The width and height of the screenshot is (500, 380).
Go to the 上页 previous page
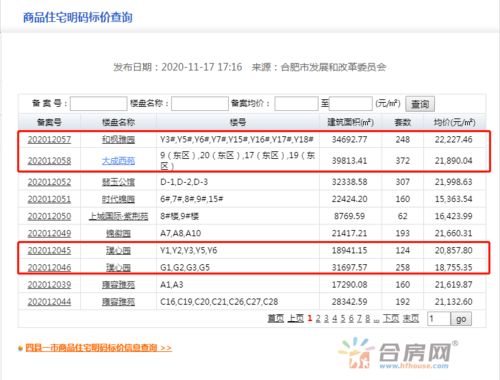(x=295, y=318)
